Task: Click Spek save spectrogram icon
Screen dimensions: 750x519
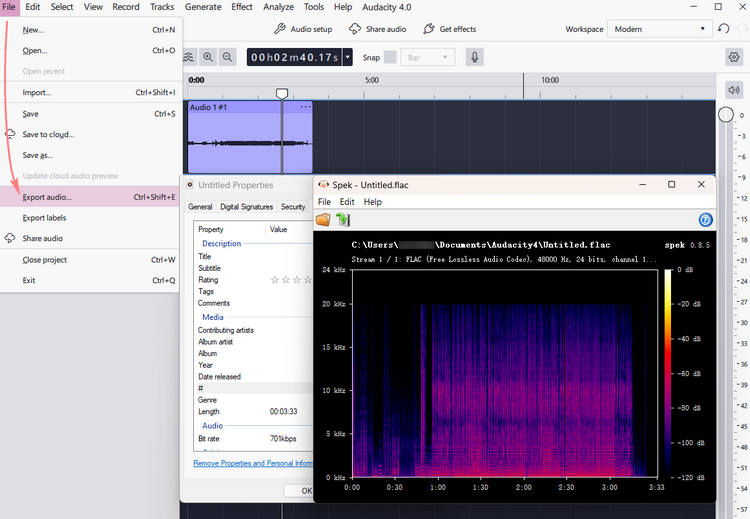Action: pyautogui.click(x=343, y=220)
